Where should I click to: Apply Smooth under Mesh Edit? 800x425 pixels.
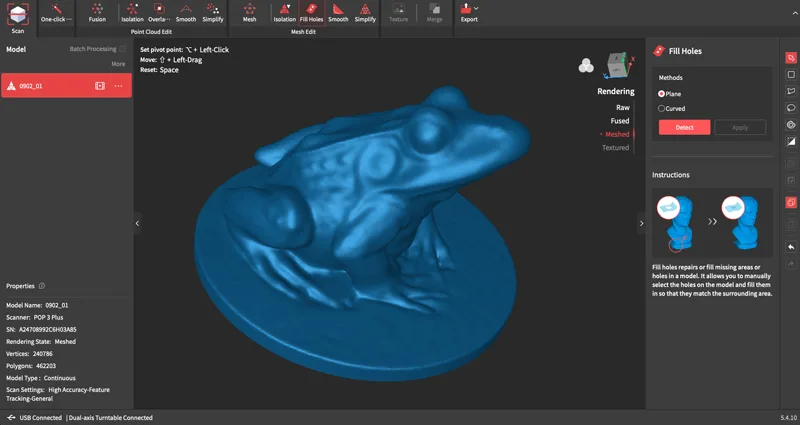click(x=338, y=13)
